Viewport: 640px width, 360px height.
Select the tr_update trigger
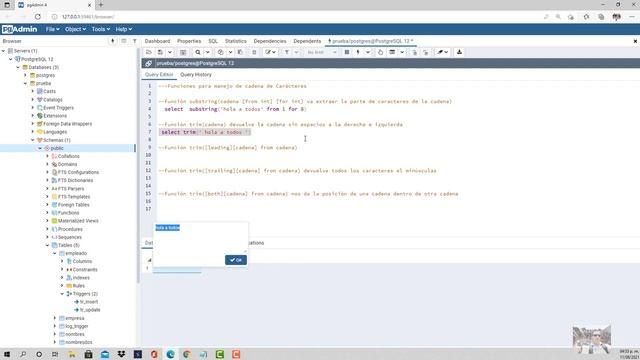click(90, 310)
